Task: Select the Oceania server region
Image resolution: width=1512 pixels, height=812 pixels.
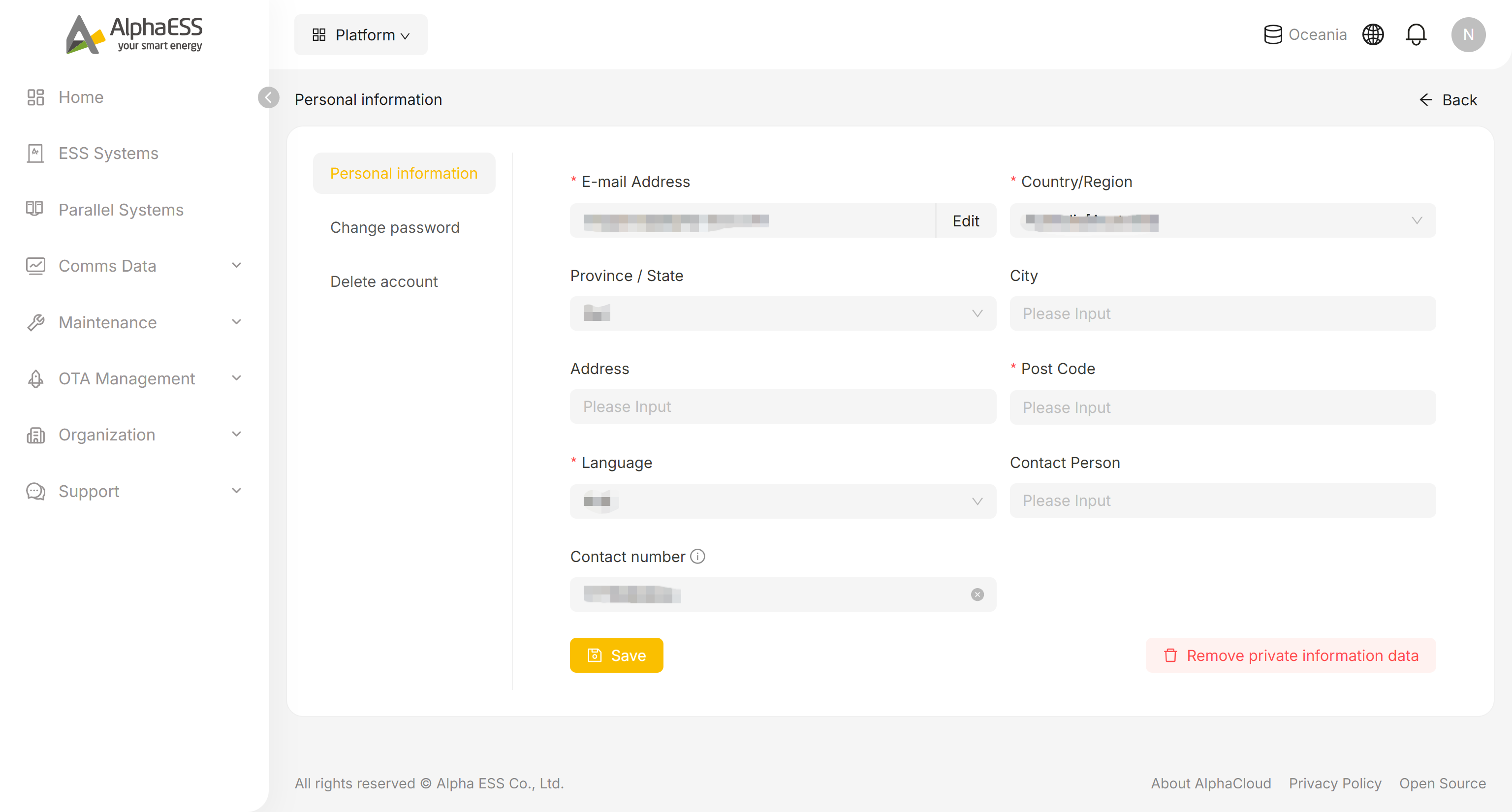Action: pyautogui.click(x=1305, y=34)
